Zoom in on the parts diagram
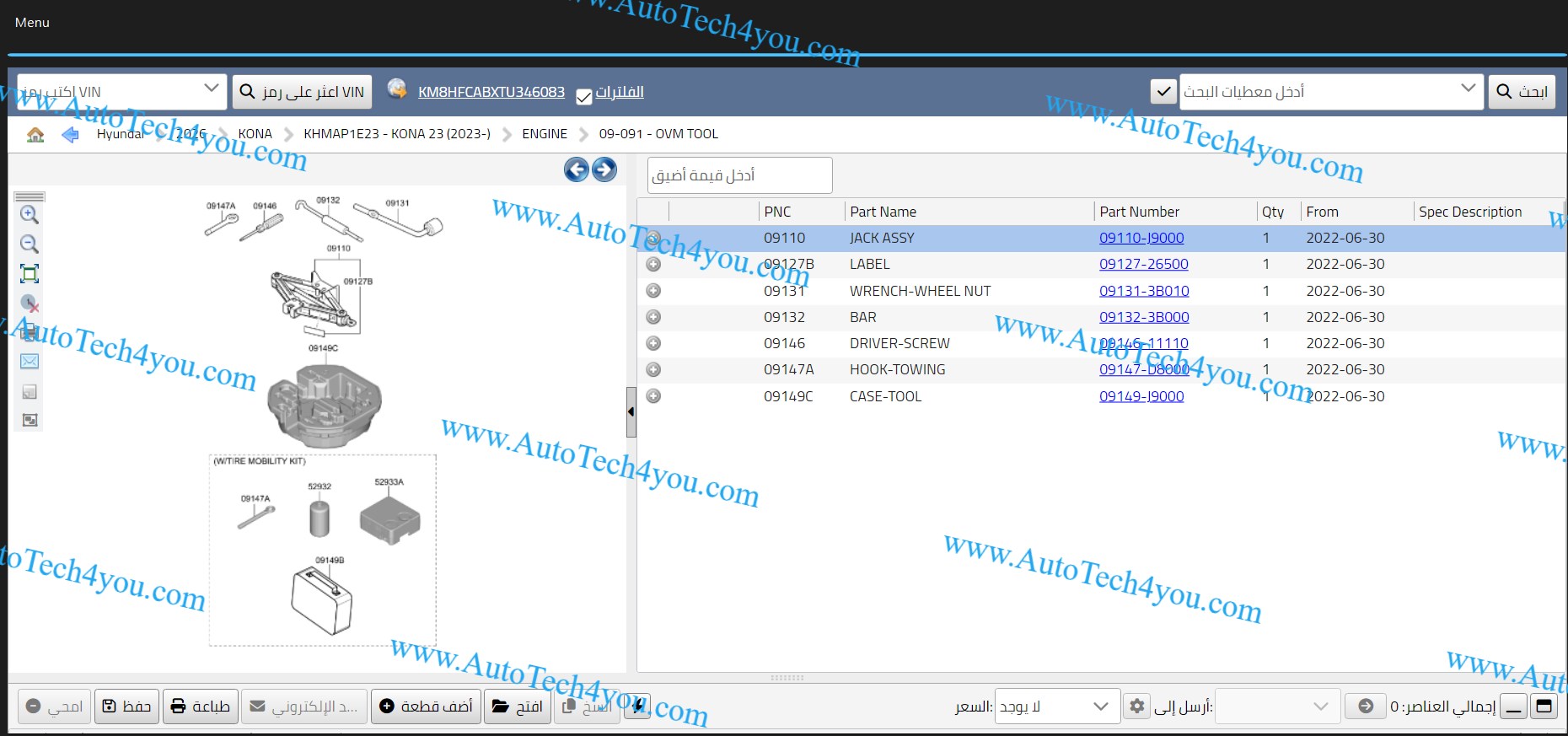 29,214
